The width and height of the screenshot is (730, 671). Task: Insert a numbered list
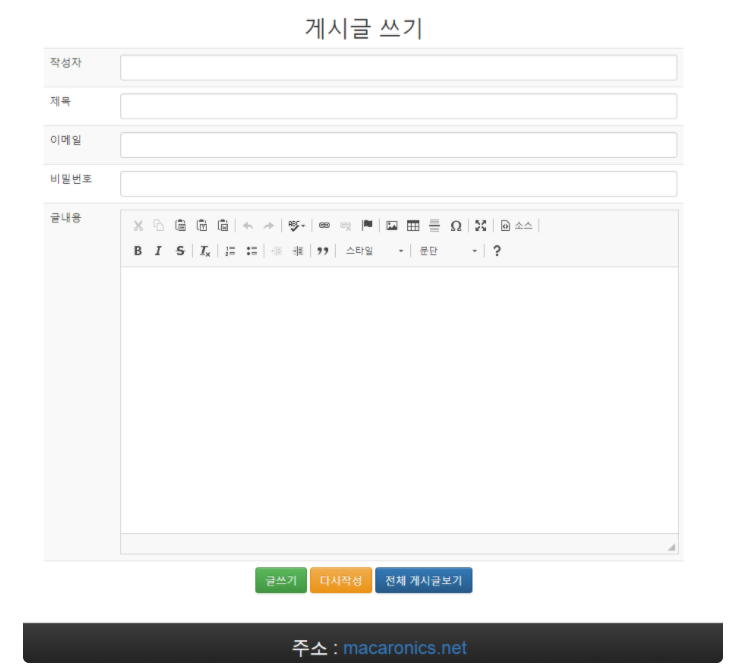pos(230,251)
